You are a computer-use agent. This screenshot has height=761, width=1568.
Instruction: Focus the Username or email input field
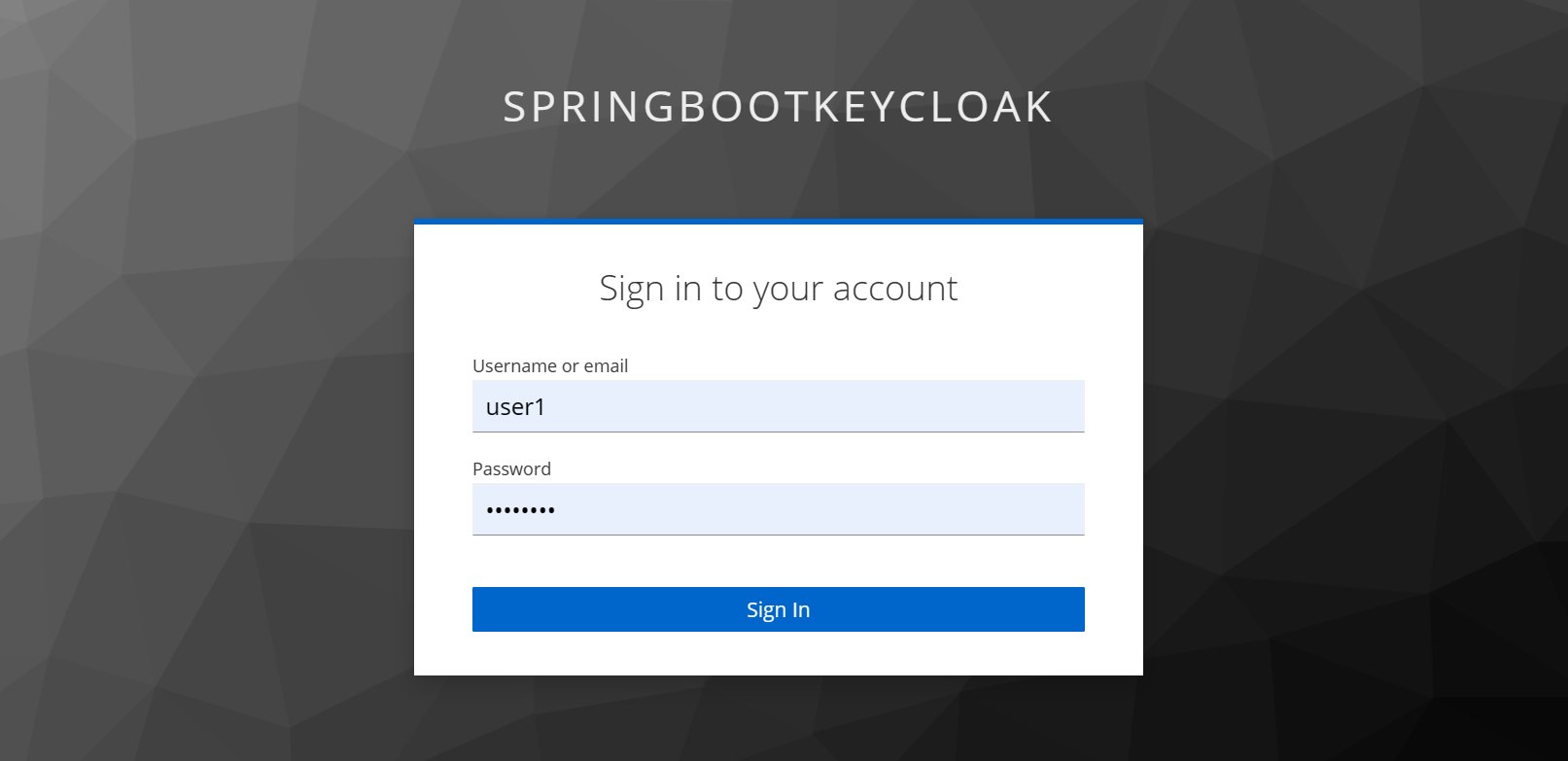point(778,406)
